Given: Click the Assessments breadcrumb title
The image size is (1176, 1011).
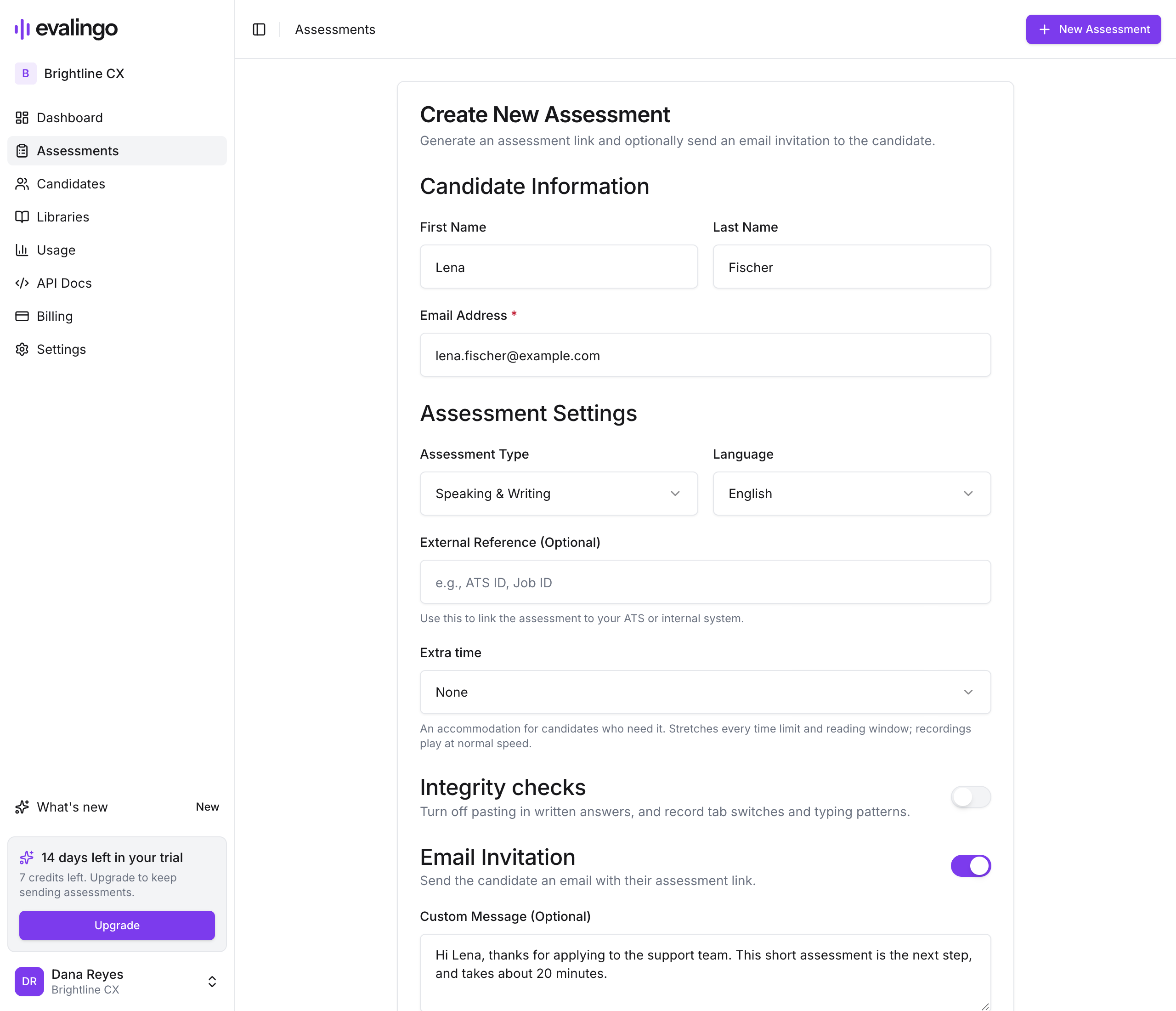Looking at the screenshot, I should pos(335,29).
